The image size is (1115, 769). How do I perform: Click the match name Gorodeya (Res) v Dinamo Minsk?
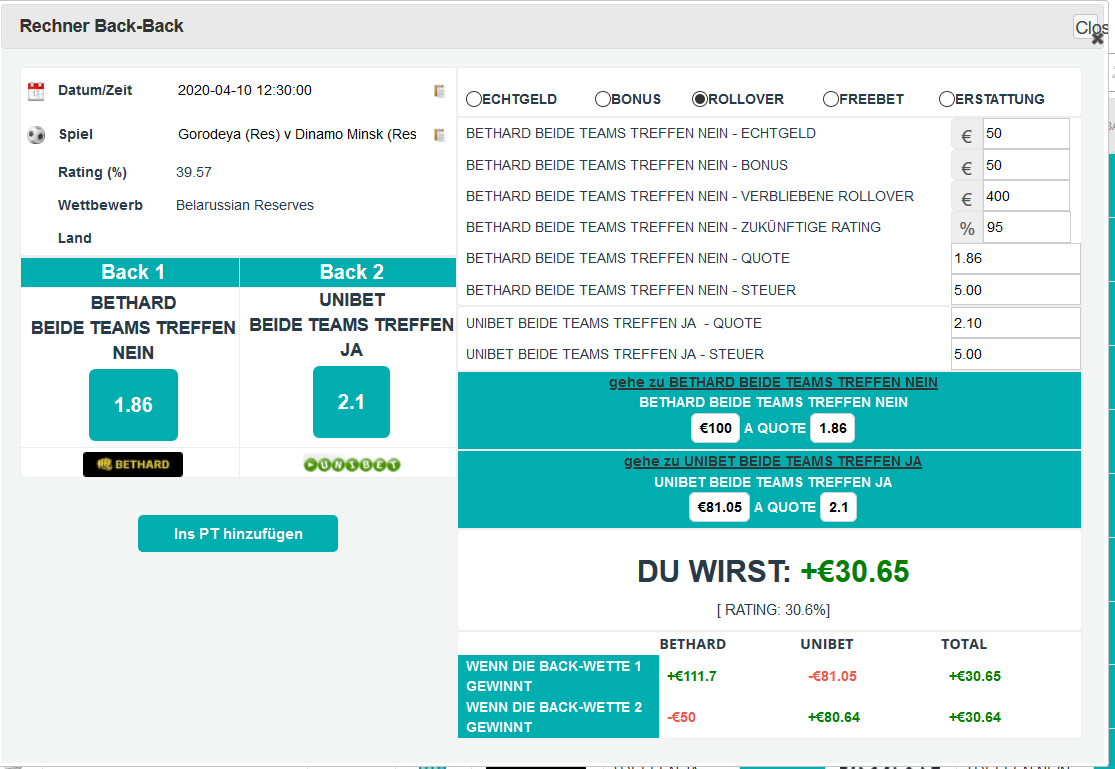[297, 134]
